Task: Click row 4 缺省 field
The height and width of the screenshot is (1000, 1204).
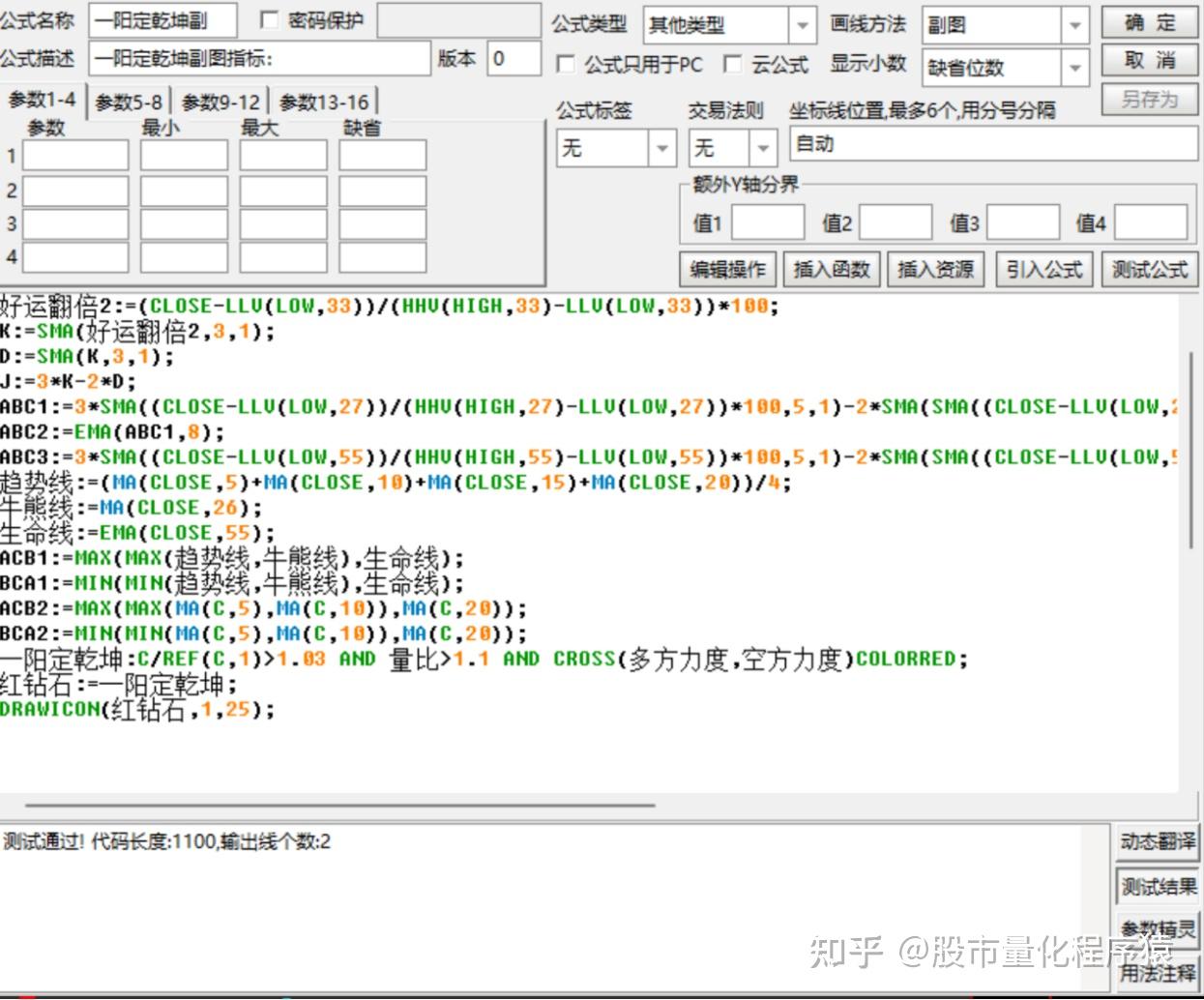Action: click(383, 257)
